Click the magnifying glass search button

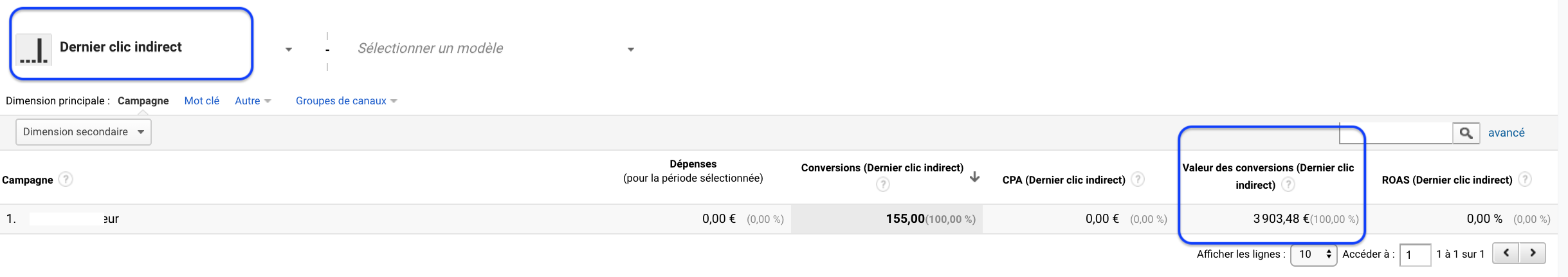(x=1466, y=133)
